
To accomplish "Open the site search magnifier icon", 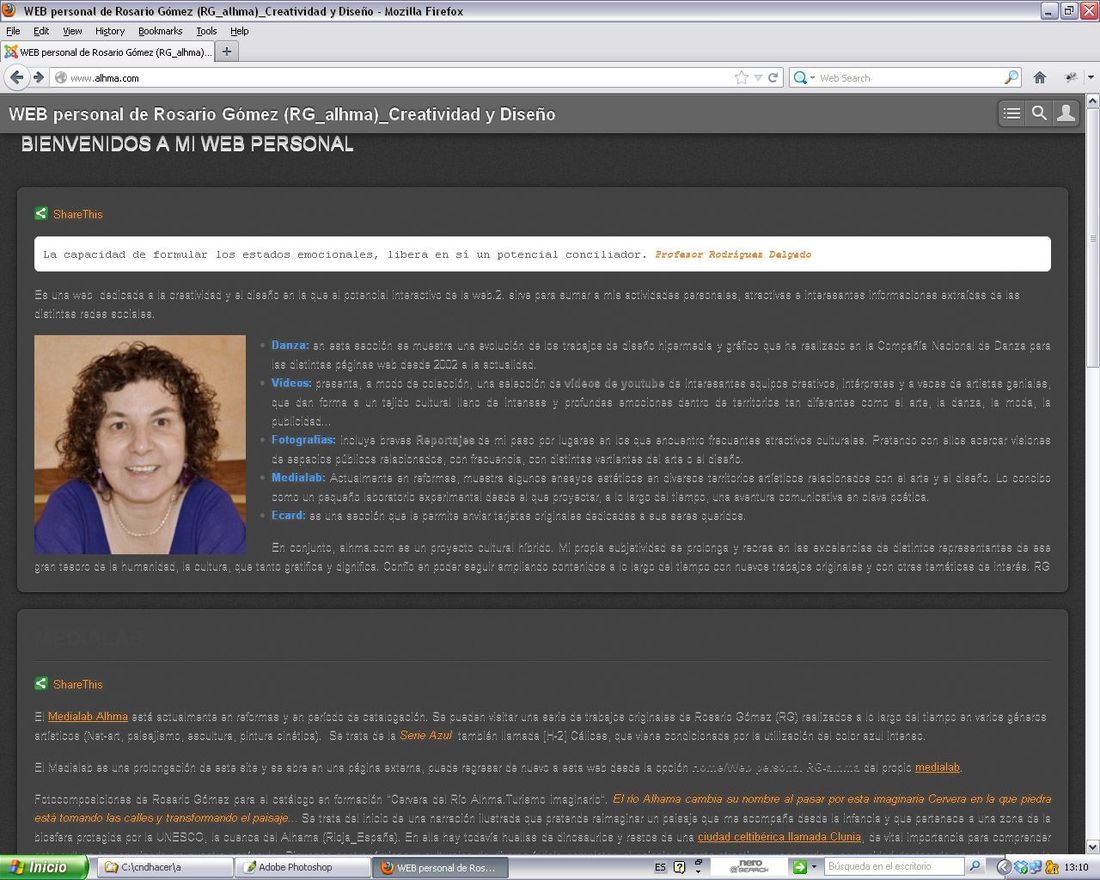I will pos(1039,113).
